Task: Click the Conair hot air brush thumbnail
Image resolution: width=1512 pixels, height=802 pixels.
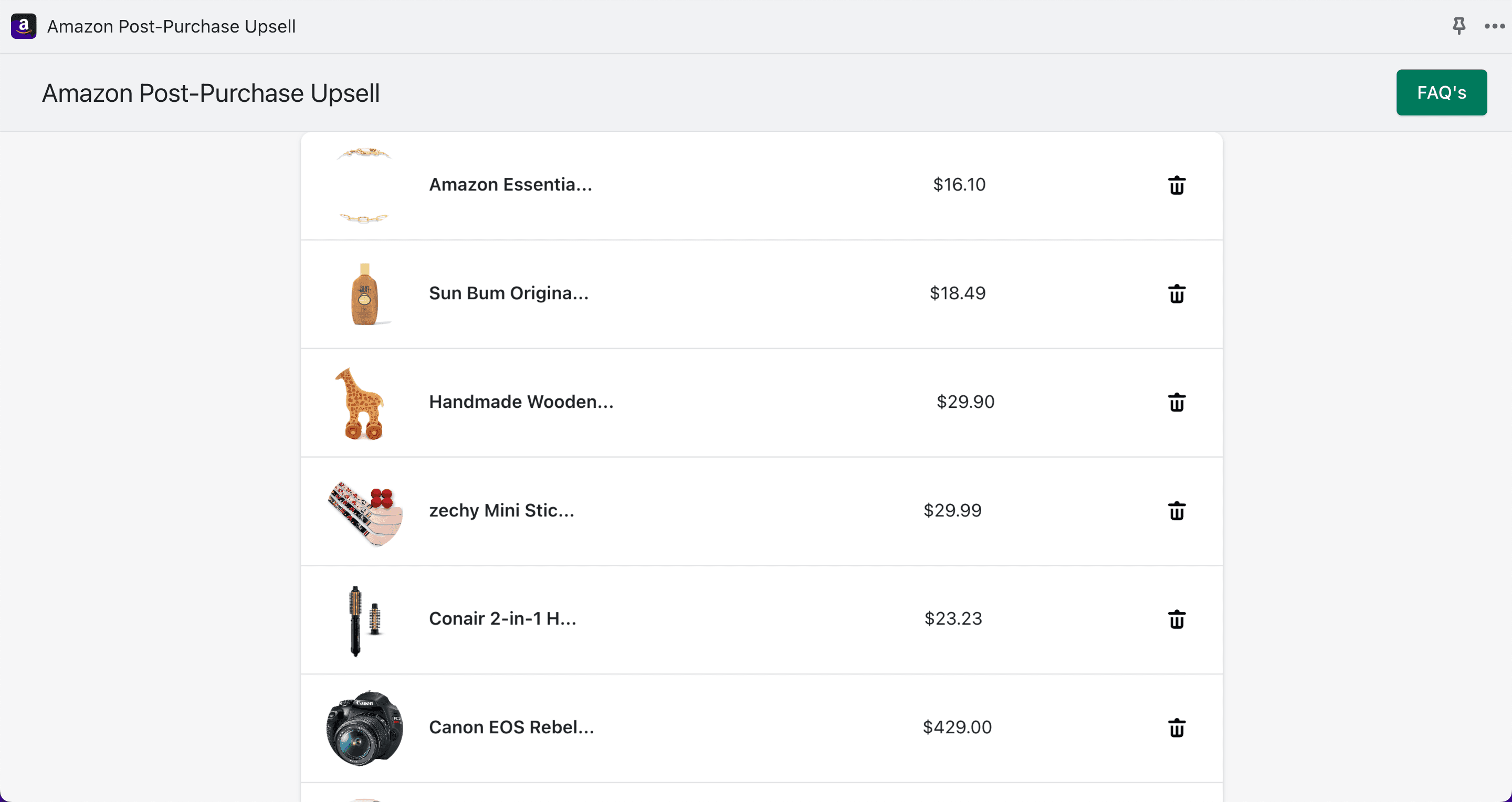Action: point(364,620)
